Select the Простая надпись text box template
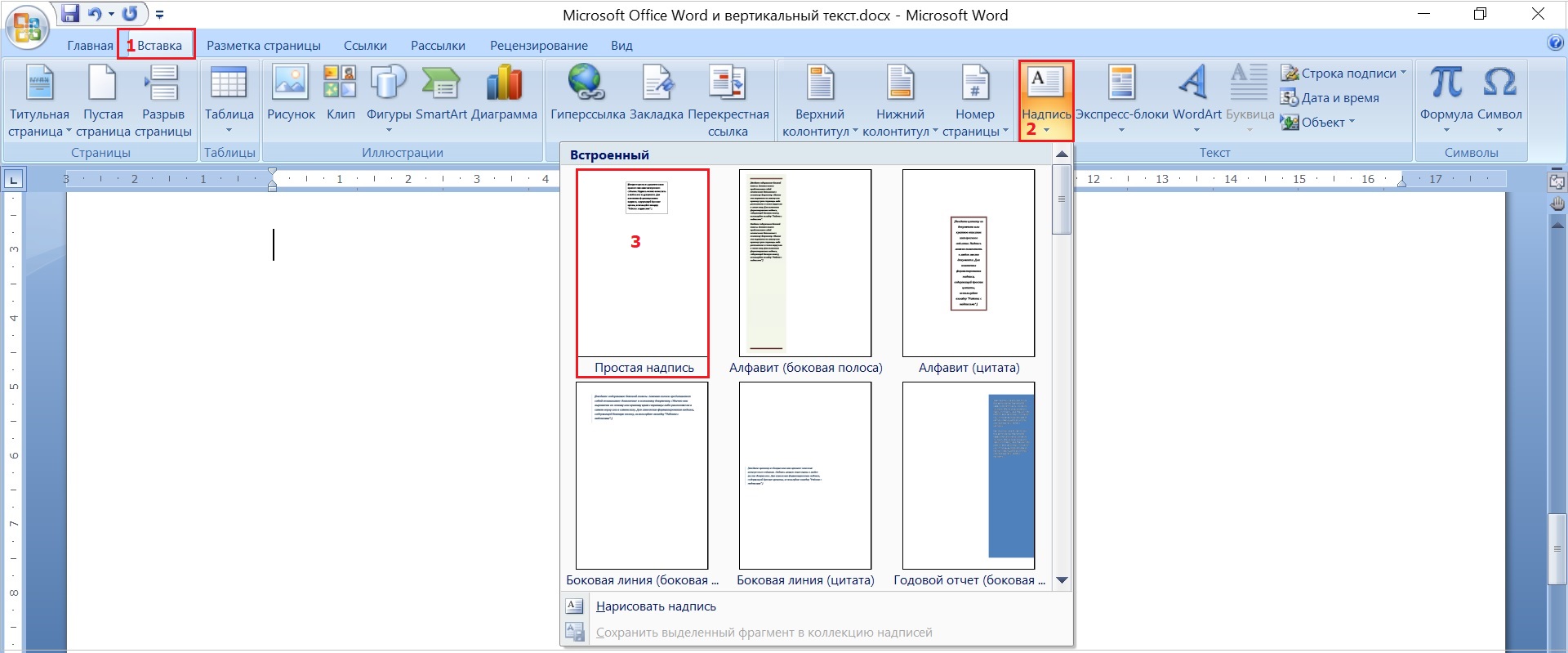 tap(643, 273)
